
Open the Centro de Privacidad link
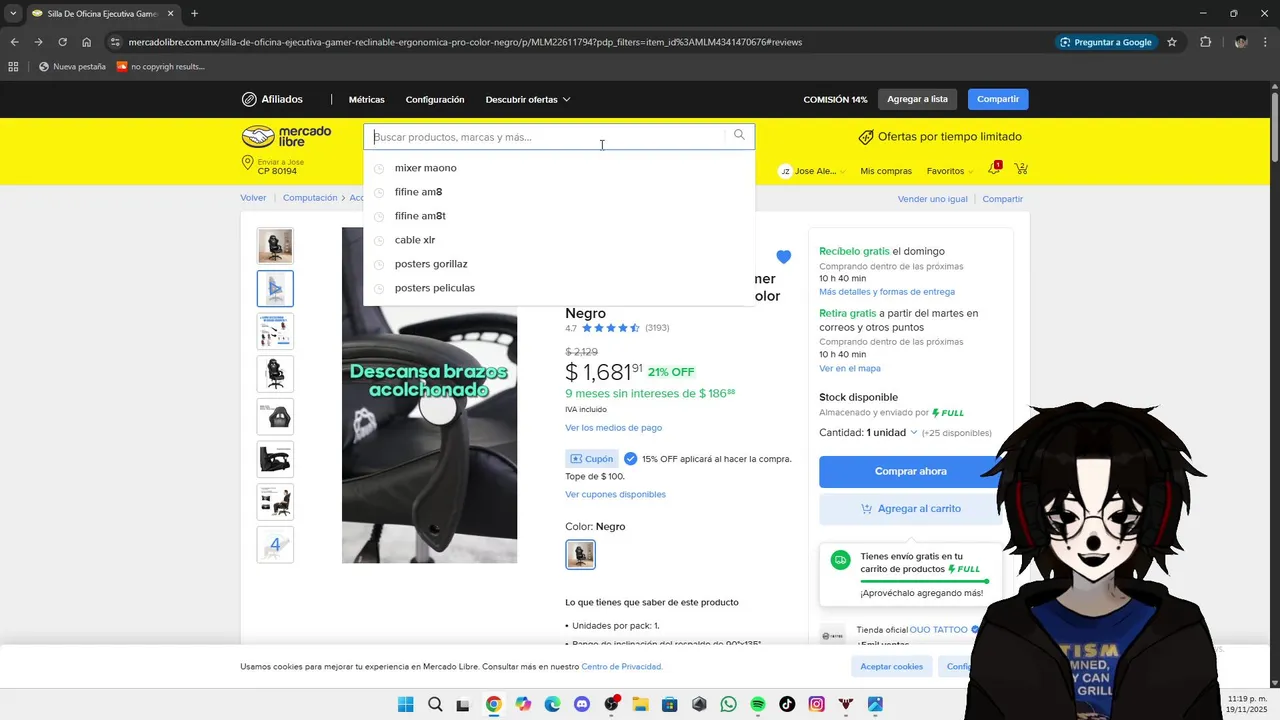pyautogui.click(x=621, y=666)
